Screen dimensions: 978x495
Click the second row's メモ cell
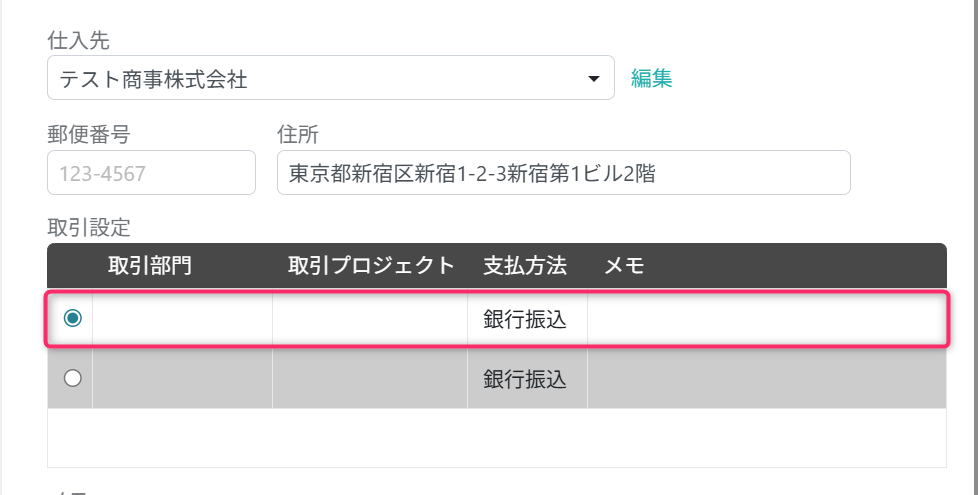click(765, 379)
